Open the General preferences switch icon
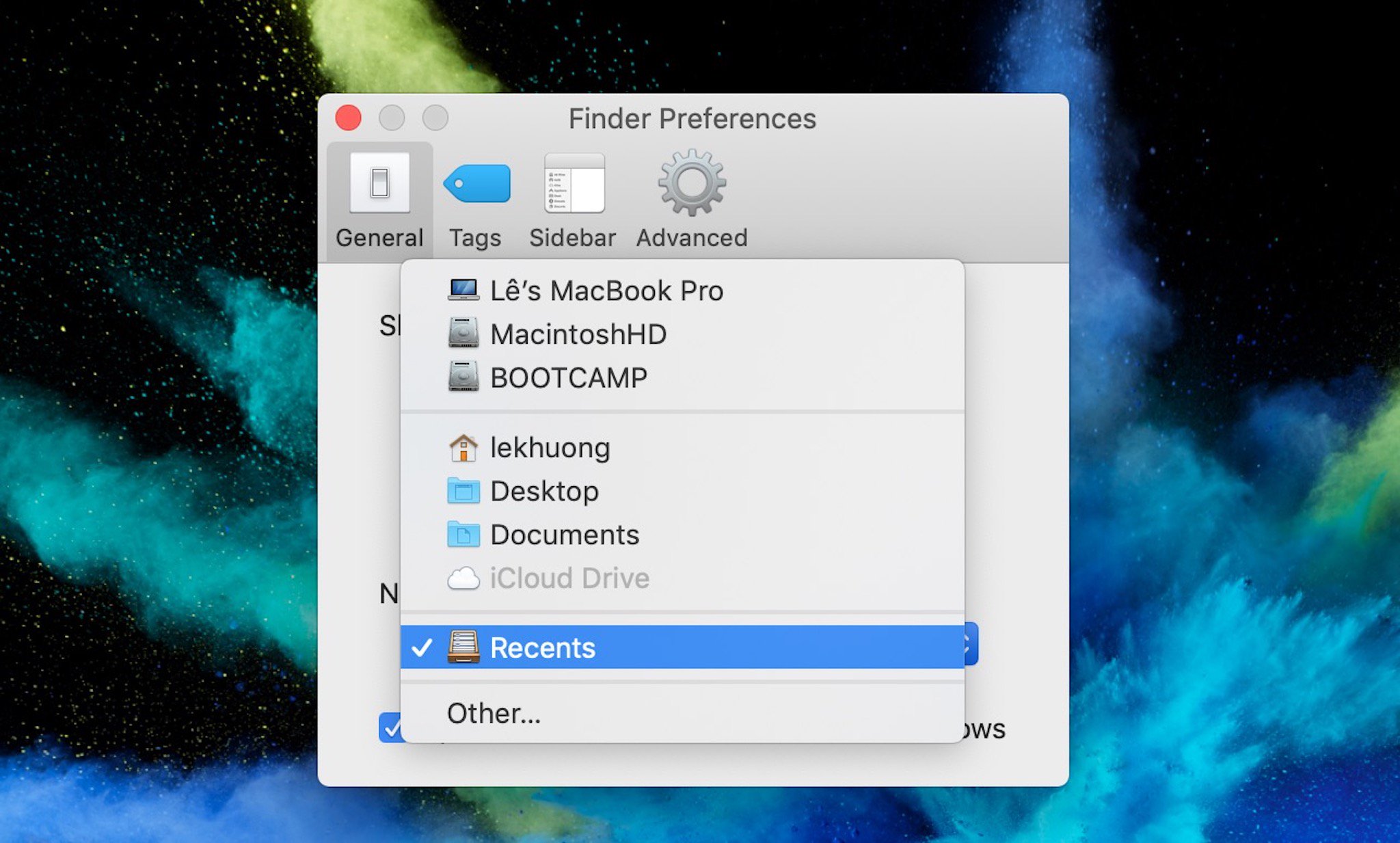The width and height of the screenshot is (1400, 843). tap(379, 183)
